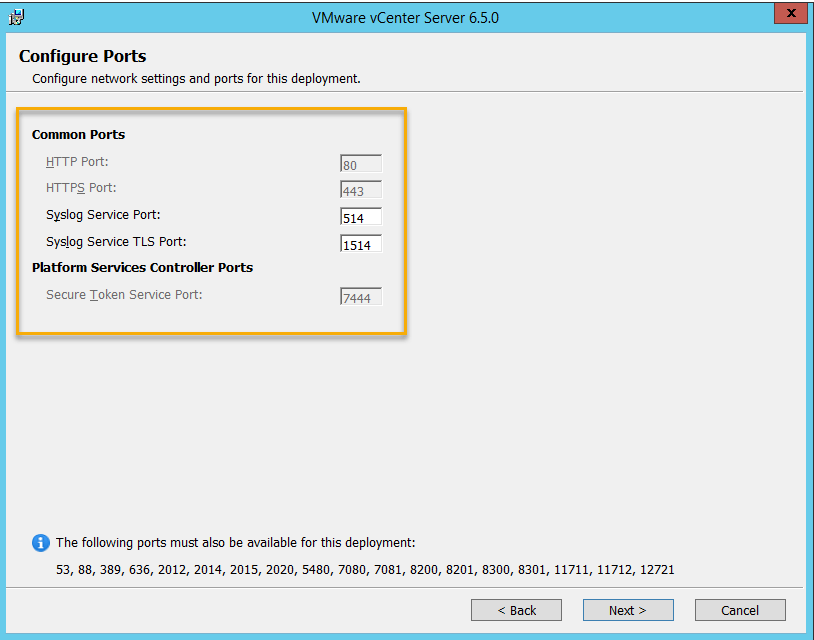Click the disabled HTTP Port field
This screenshot has width=814, height=640.
click(x=360, y=165)
